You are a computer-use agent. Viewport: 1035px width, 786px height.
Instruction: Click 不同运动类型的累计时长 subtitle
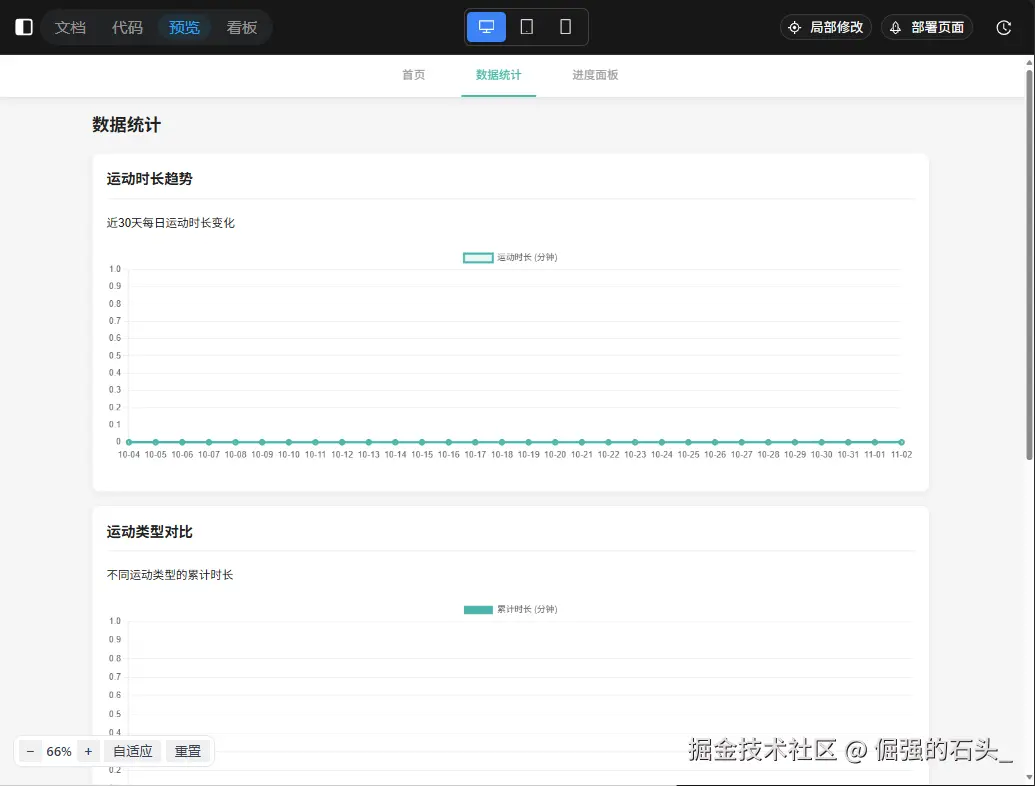tap(170, 575)
